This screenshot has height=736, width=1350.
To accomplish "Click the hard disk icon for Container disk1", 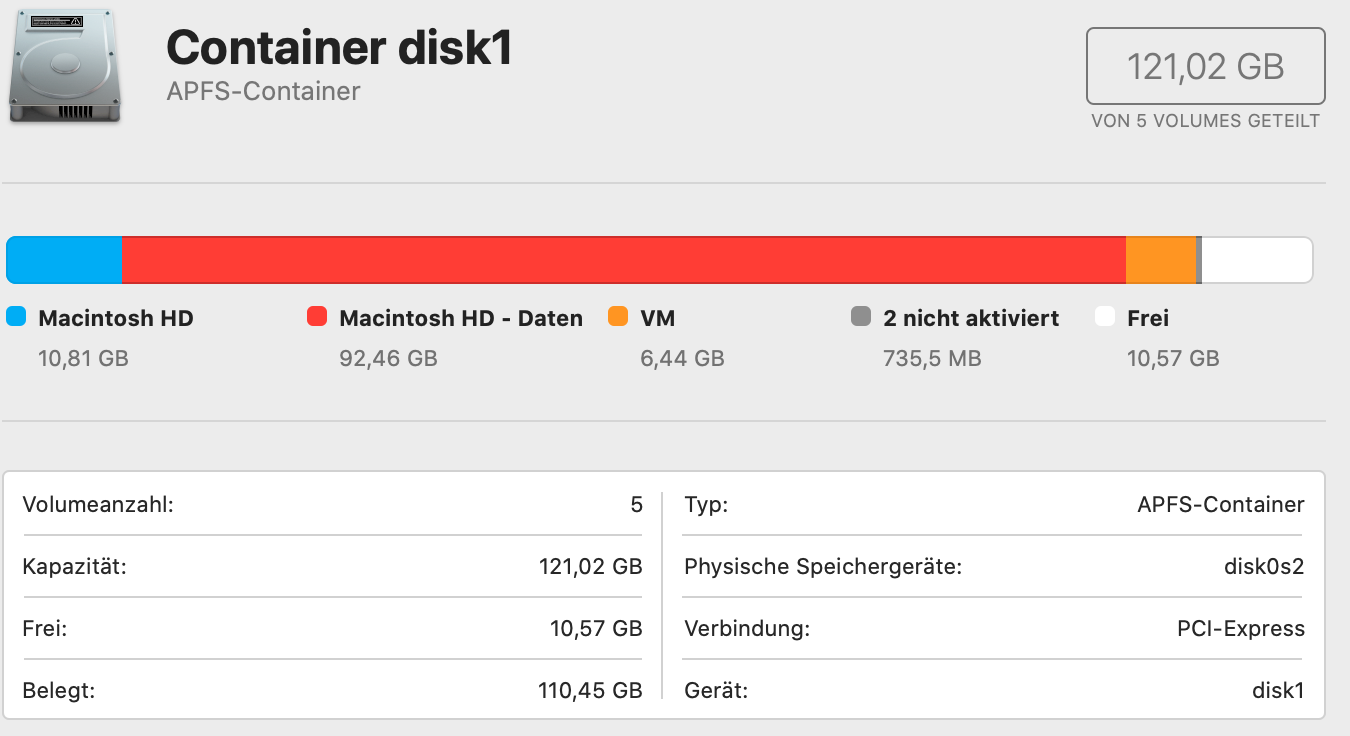I will [x=64, y=62].
